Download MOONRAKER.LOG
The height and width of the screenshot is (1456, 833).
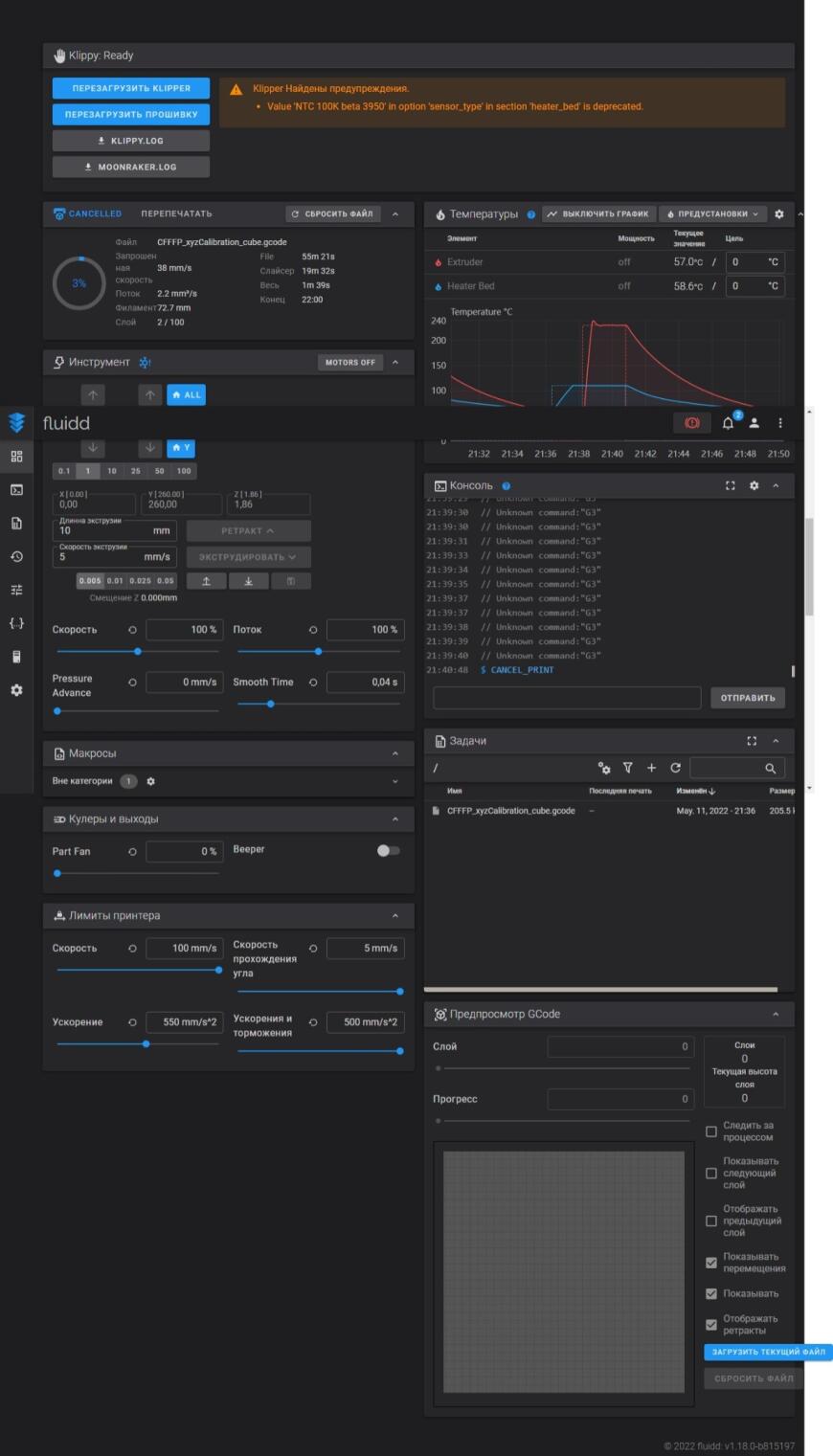coord(131,167)
